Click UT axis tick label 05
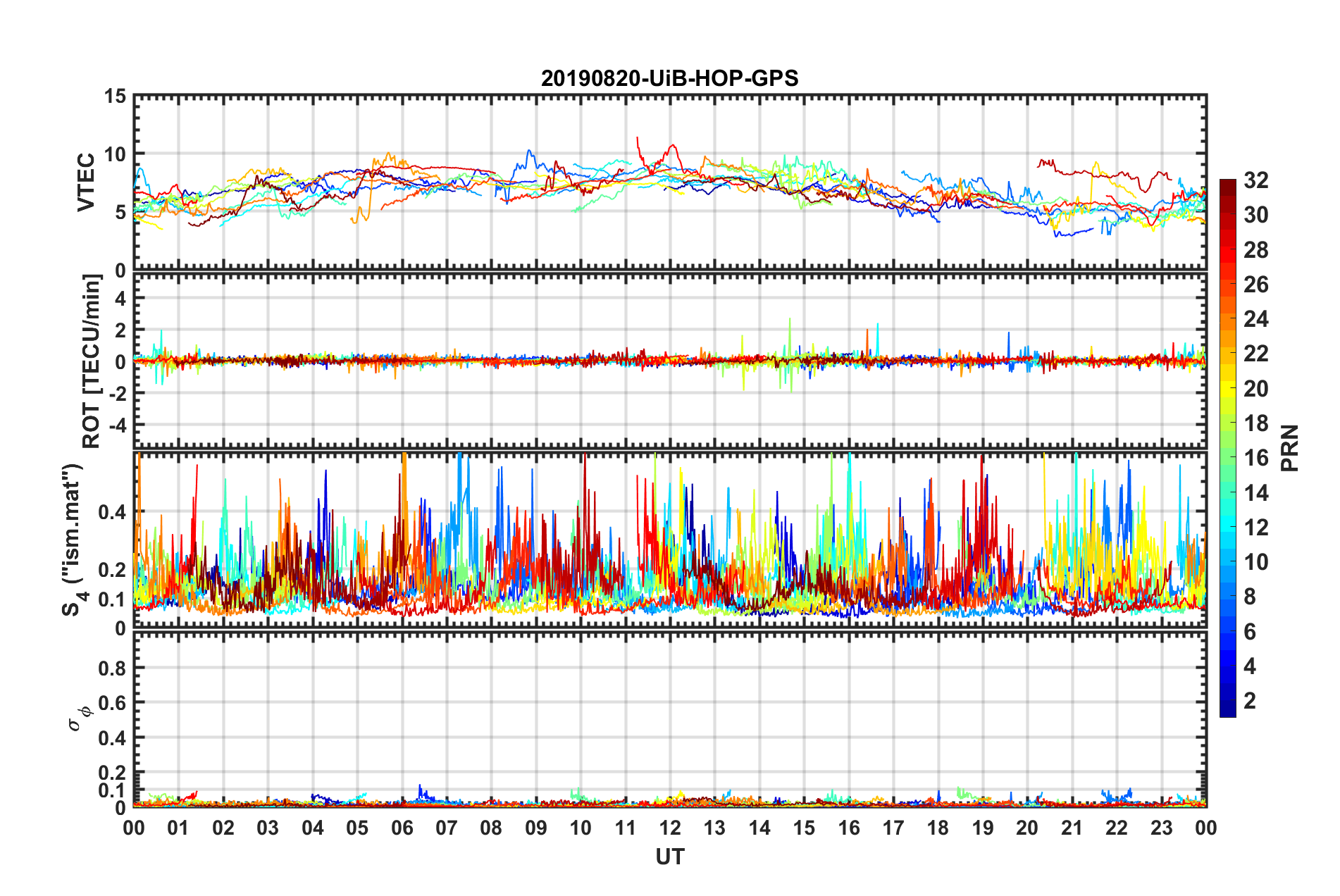 pyautogui.click(x=357, y=828)
